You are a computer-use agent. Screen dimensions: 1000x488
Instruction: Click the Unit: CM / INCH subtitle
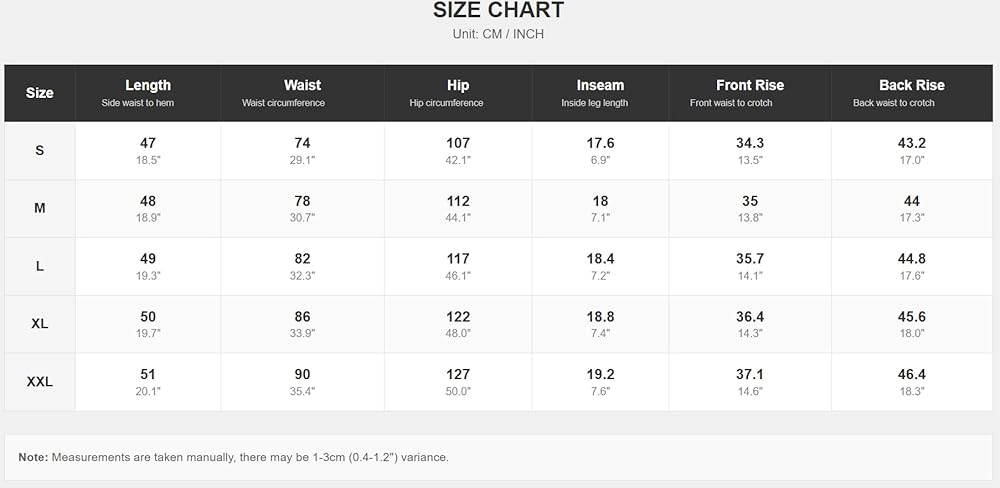pos(498,34)
